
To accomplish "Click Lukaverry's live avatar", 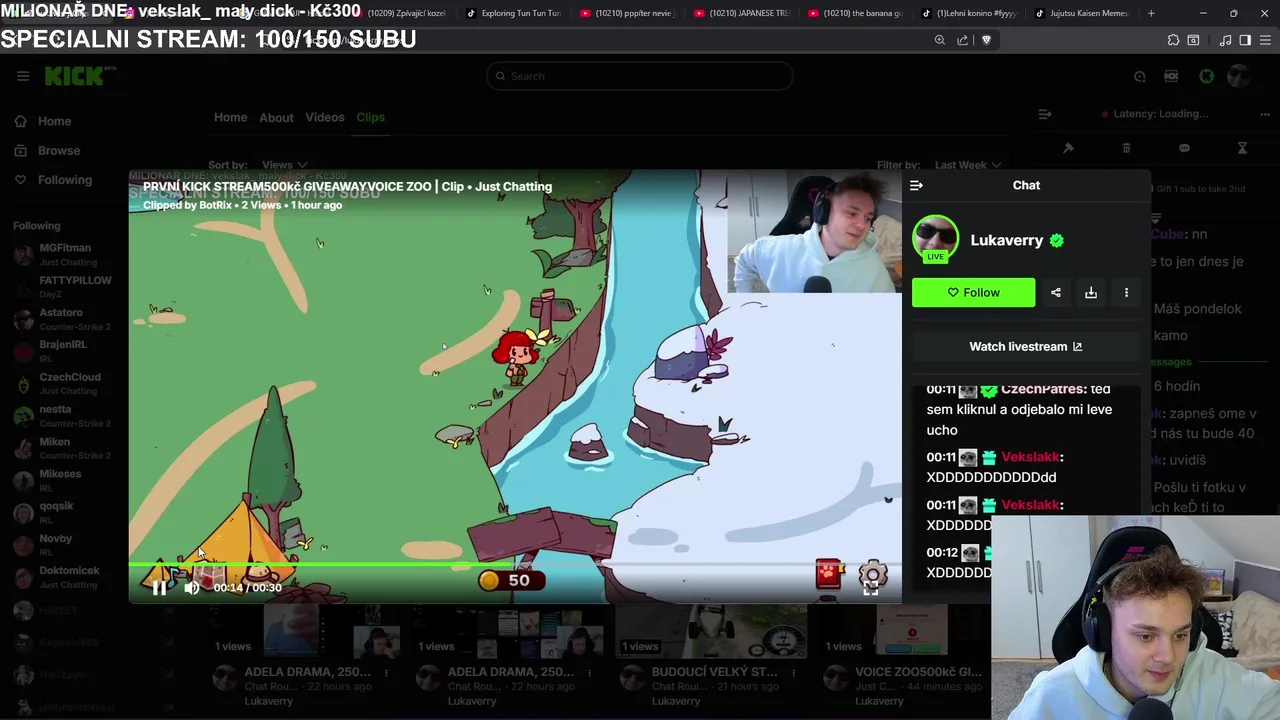I will 935,239.
